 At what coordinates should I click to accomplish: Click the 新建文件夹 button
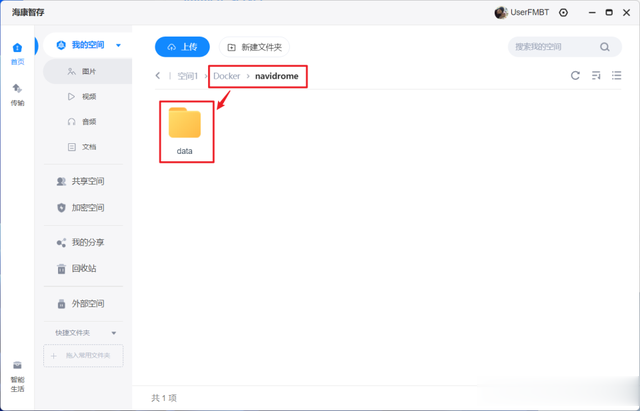[x=254, y=47]
